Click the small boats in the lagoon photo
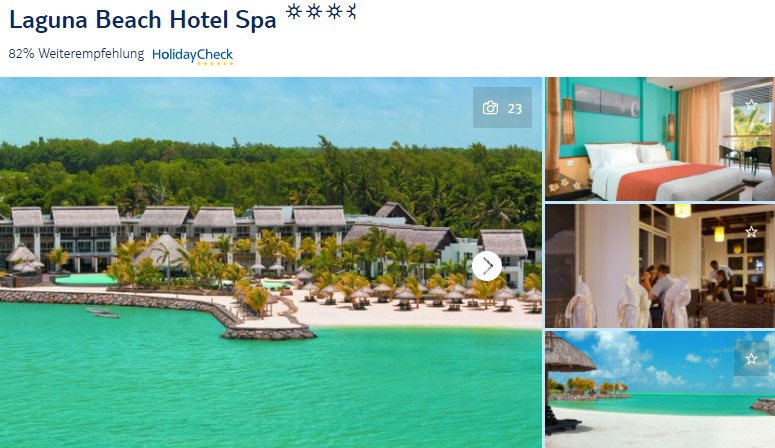Viewport: 775px width, 448px height. 103,313
